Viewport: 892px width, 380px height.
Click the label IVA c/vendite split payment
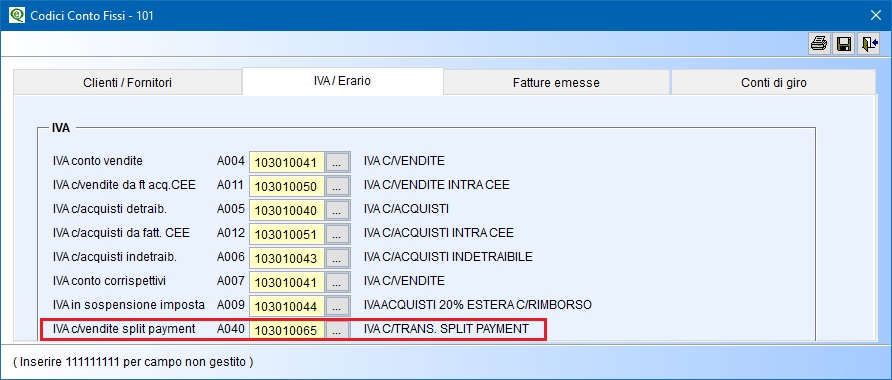click(124, 329)
